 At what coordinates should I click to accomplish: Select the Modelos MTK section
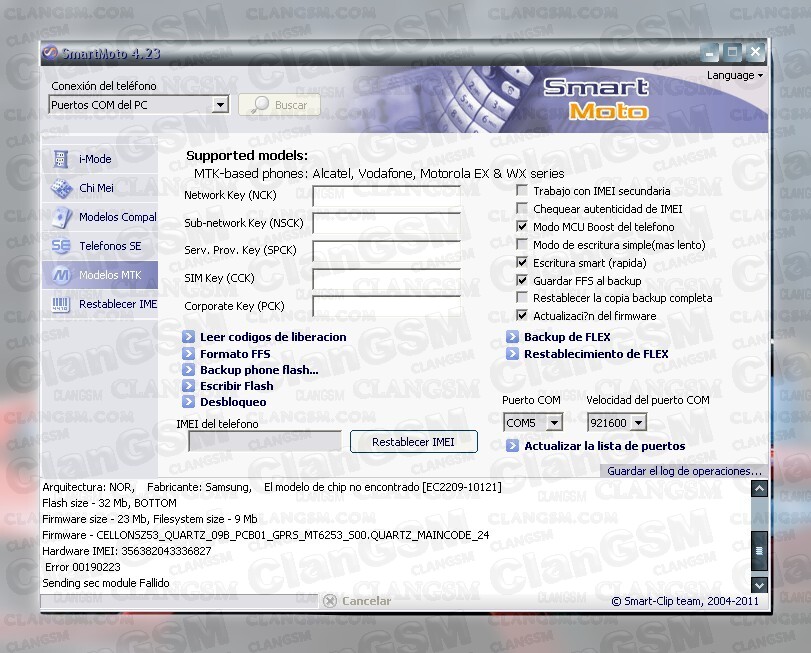pyautogui.click(x=100, y=275)
